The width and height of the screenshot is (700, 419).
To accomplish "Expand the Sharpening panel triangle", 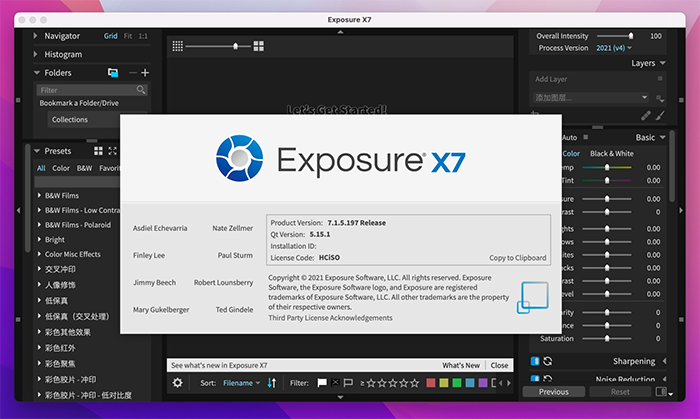I will pos(664,361).
